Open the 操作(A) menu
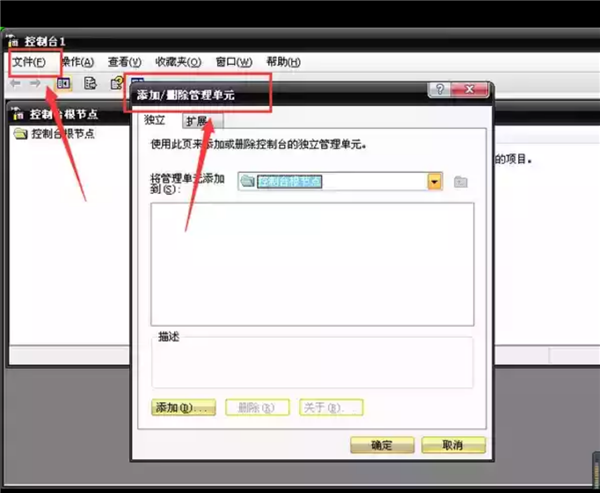Screen dimensions: 600x493 [x=77, y=62]
